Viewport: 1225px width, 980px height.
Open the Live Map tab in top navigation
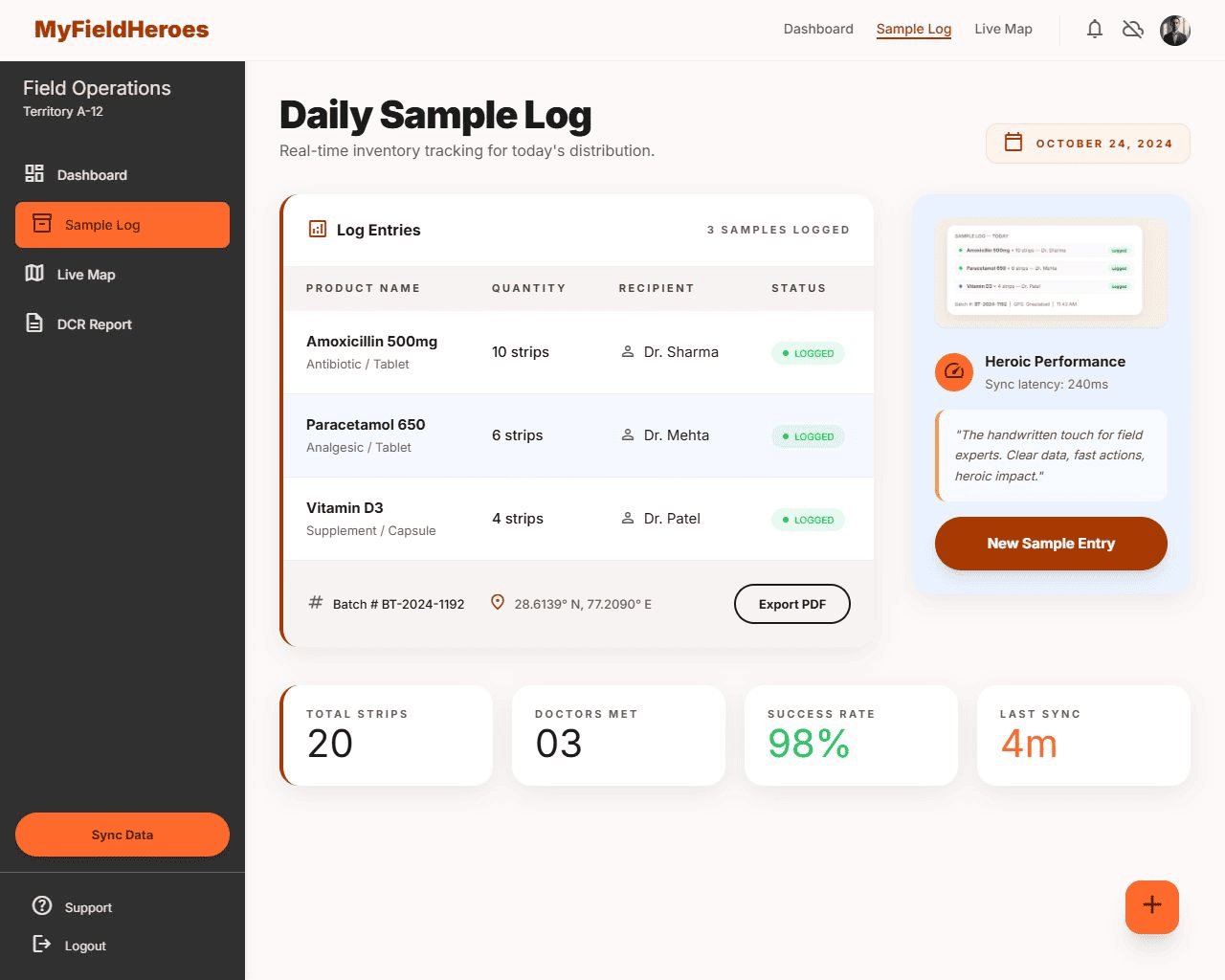1003,29
